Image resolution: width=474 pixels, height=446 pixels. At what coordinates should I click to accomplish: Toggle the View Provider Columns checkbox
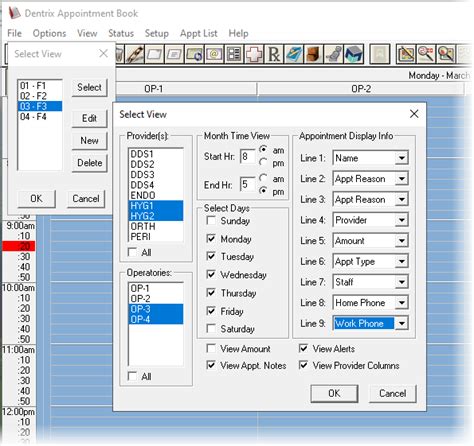click(303, 365)
